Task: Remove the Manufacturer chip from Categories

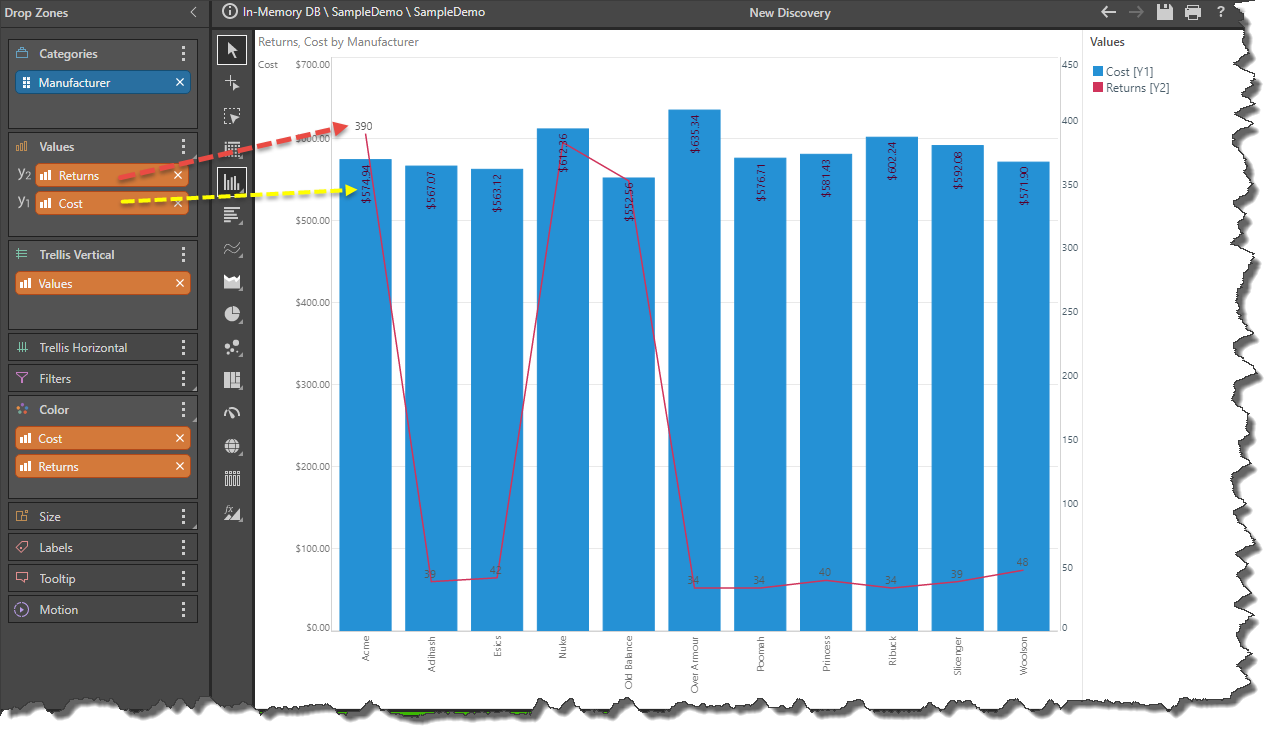Action: pos(180,82)
